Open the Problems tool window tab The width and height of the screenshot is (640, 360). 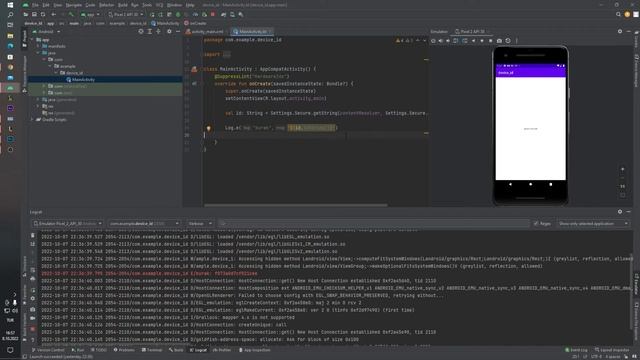click(124, 350)
